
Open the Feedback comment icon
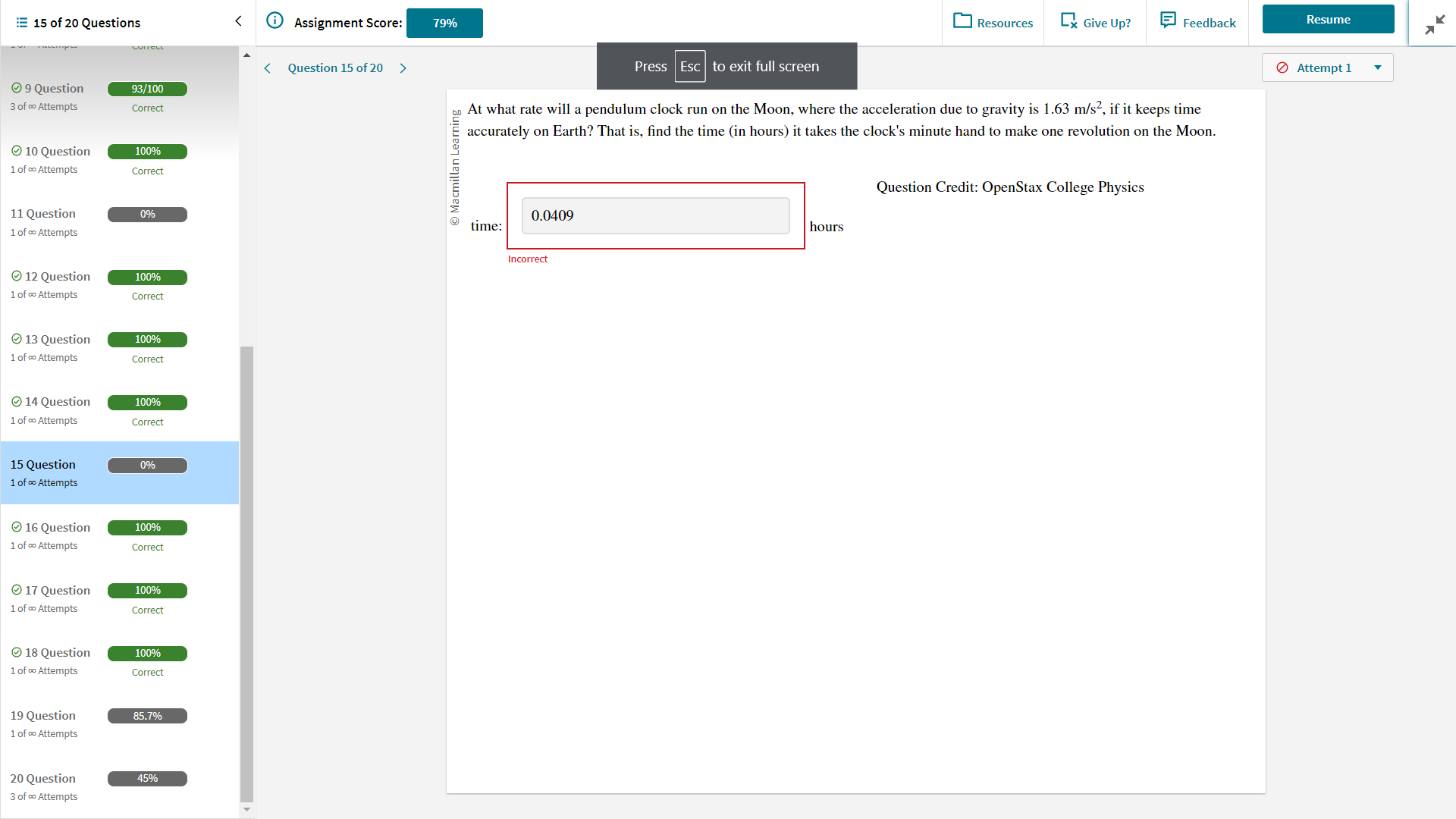(1168, 20)
